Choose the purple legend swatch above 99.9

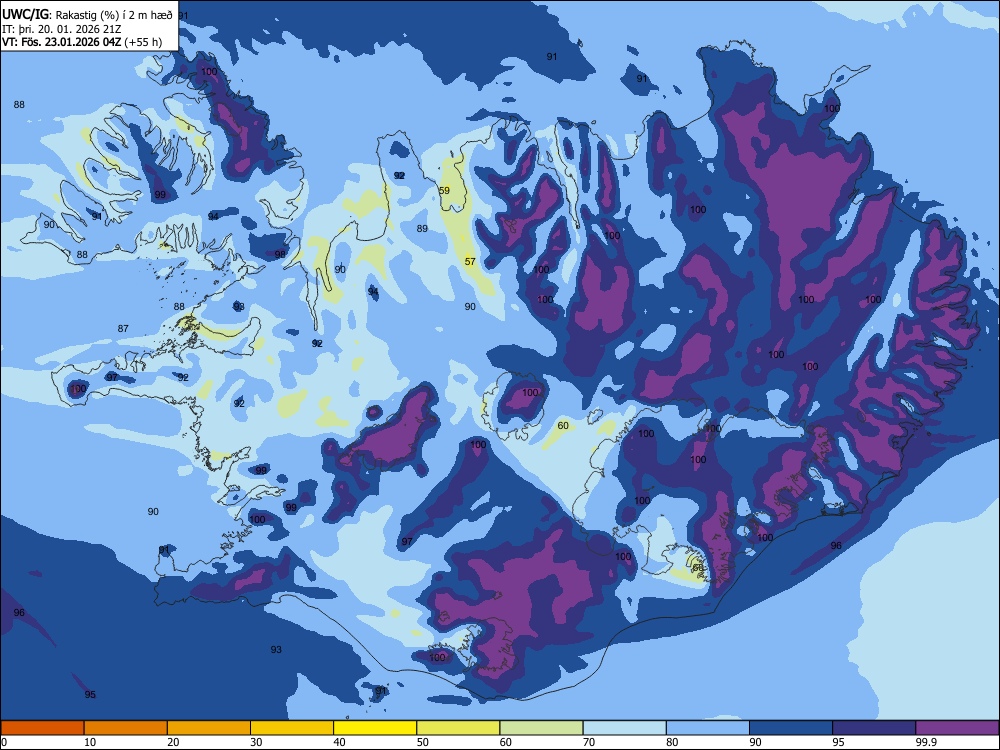click(x=957, y=728)
